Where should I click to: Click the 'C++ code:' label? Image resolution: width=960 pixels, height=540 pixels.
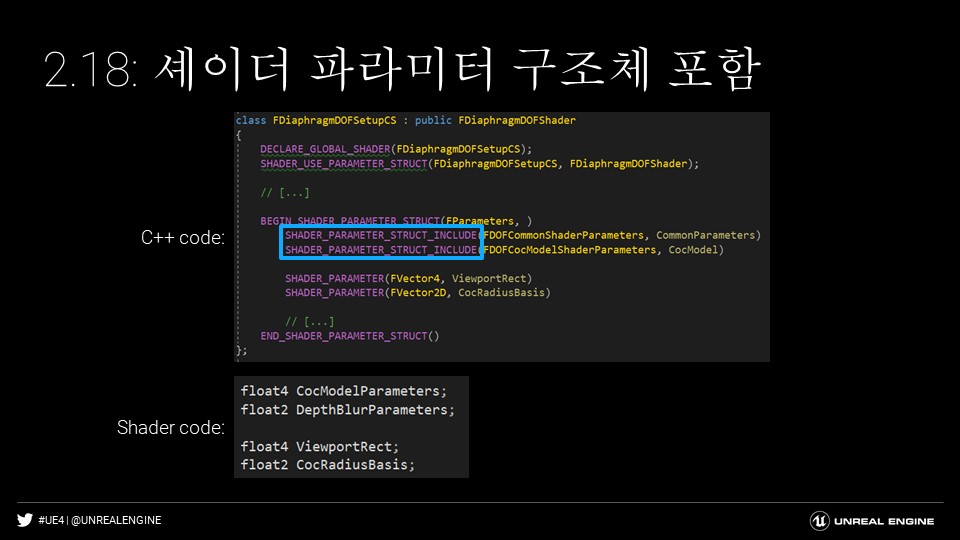[182, 238]
